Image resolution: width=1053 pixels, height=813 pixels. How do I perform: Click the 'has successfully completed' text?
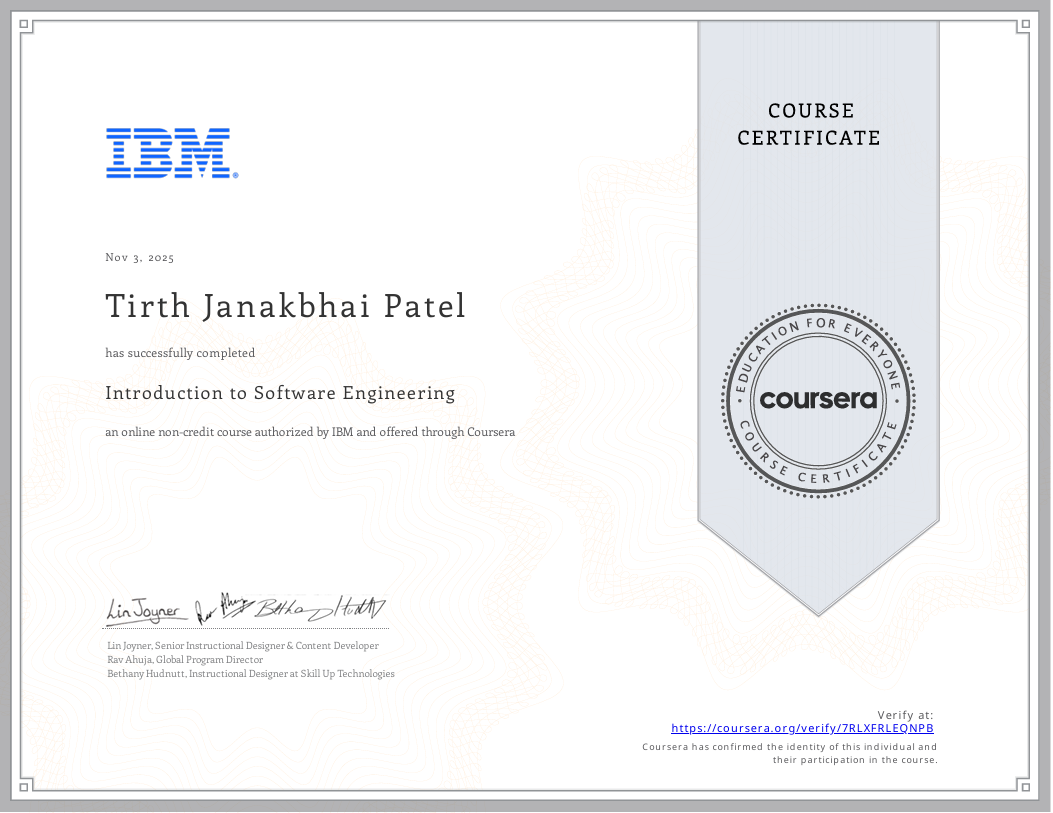[180, 352]
